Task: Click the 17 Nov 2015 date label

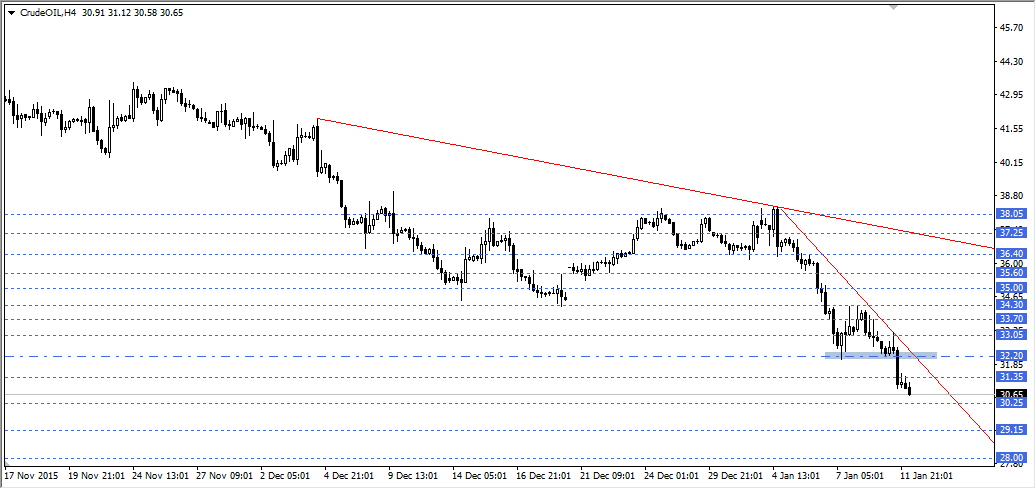Action: (x=32, y=475)
